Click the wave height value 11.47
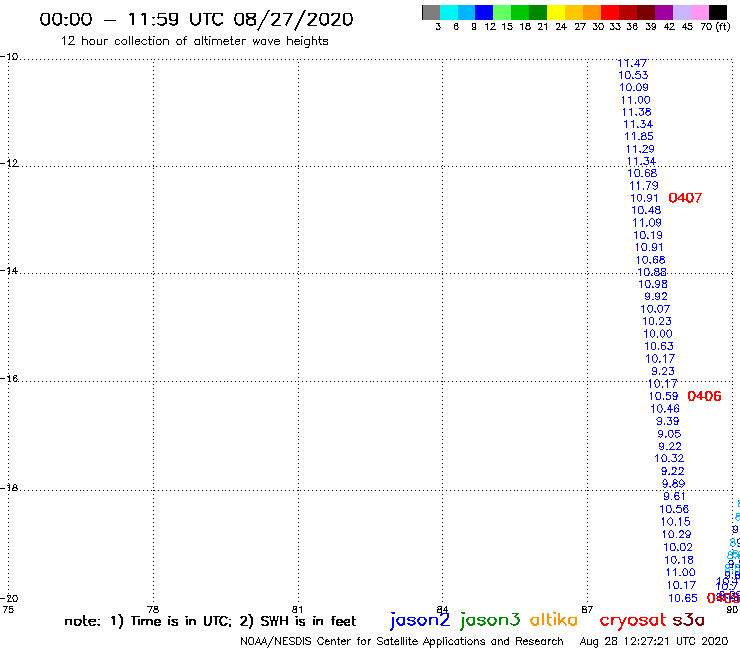Image resolution: width=740 pixels, height=650 pixels. [x=632, y=63]
